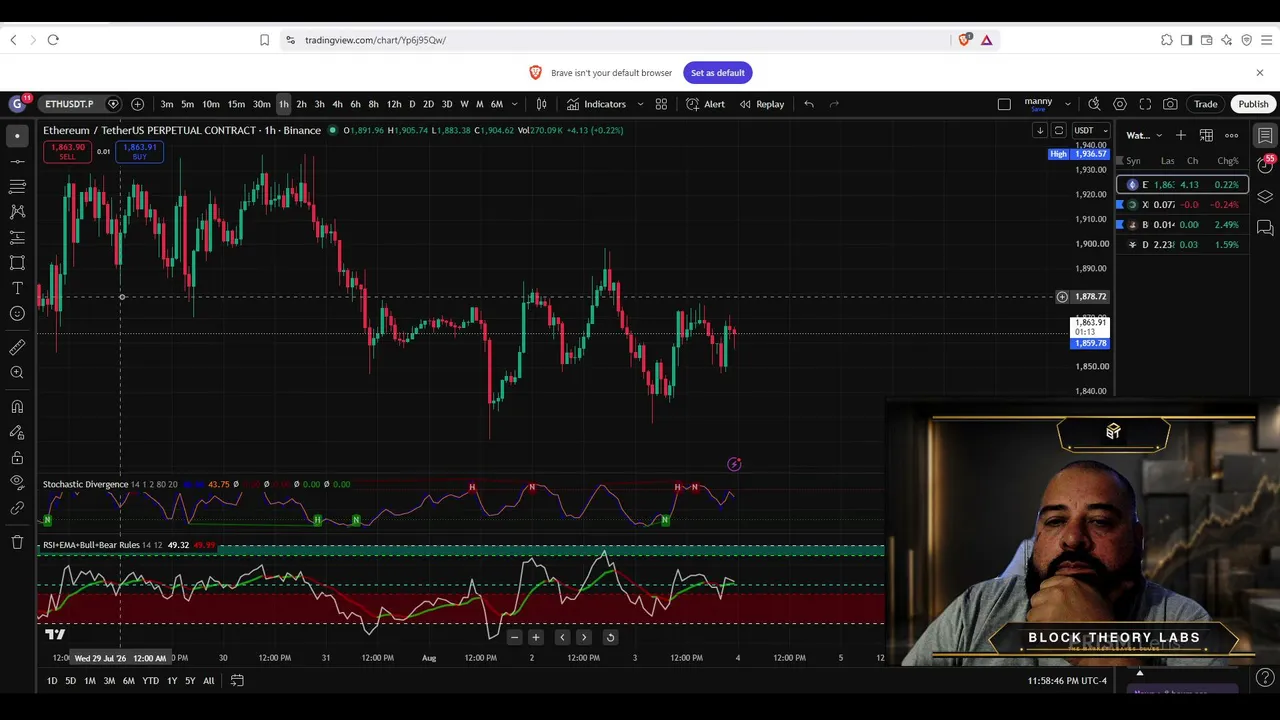Click the blue BUY price button

click(140, 152)
